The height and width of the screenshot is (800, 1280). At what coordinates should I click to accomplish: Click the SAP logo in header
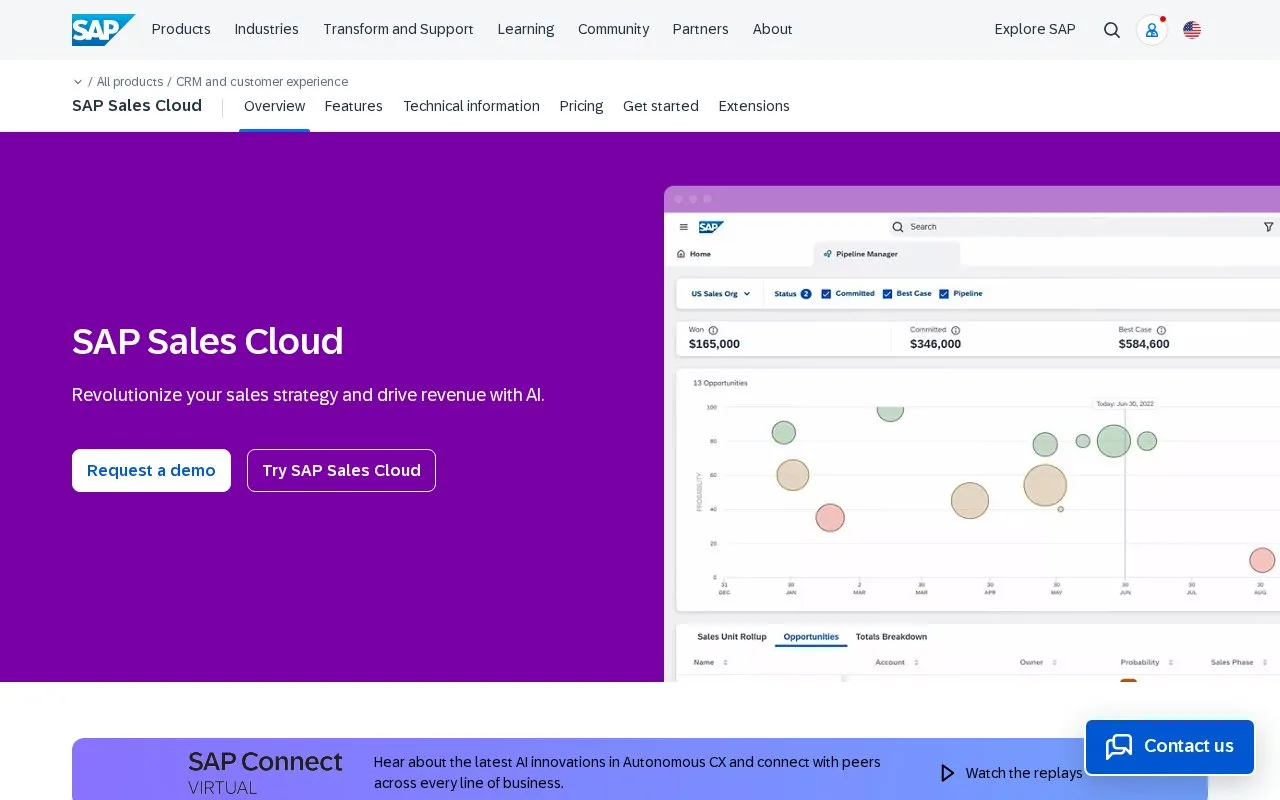click(x=103, y=30)
